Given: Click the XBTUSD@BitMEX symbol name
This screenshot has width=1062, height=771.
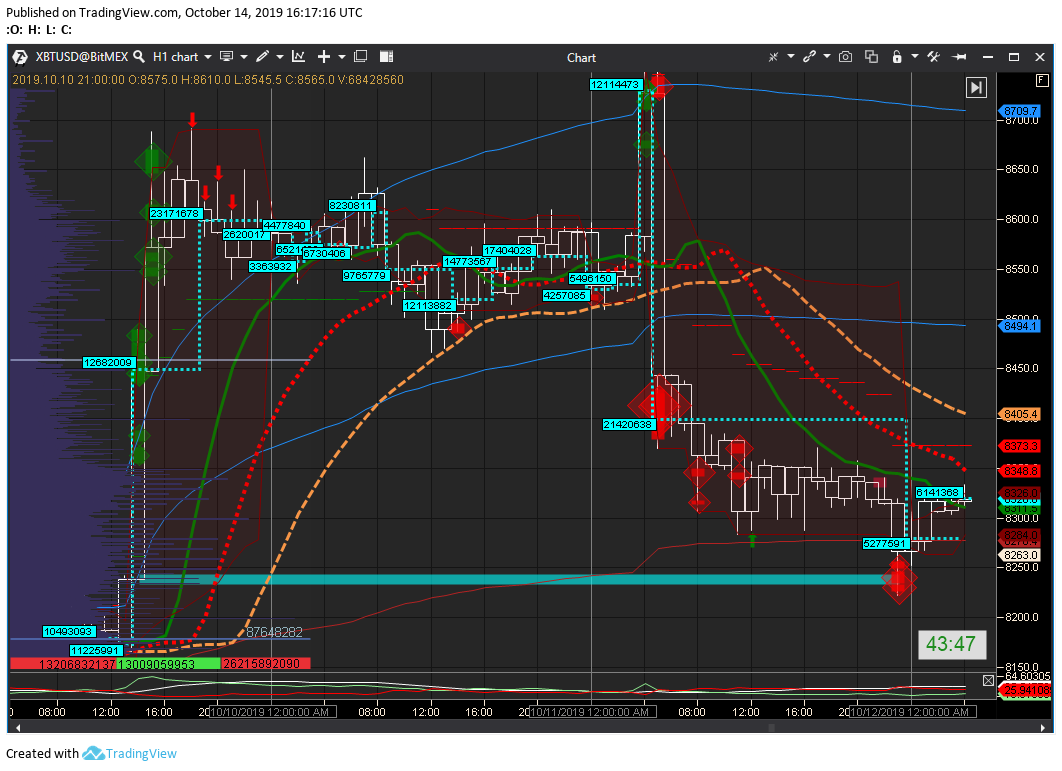Looking at the screenshot, I should click(x=81, y=57).
